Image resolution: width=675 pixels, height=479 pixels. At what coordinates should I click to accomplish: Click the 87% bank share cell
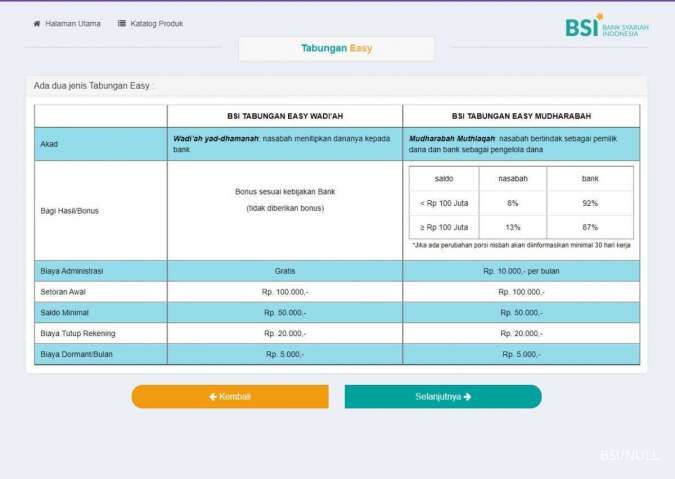(590, 227)
